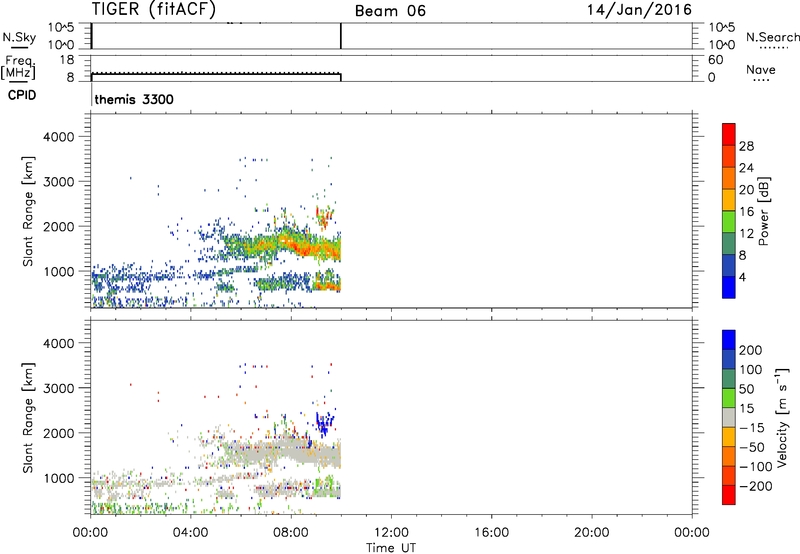This screenshot has height=554, width=800.
Task: Click the blue velocity cluster near 09:00
Action: [323, 423]
